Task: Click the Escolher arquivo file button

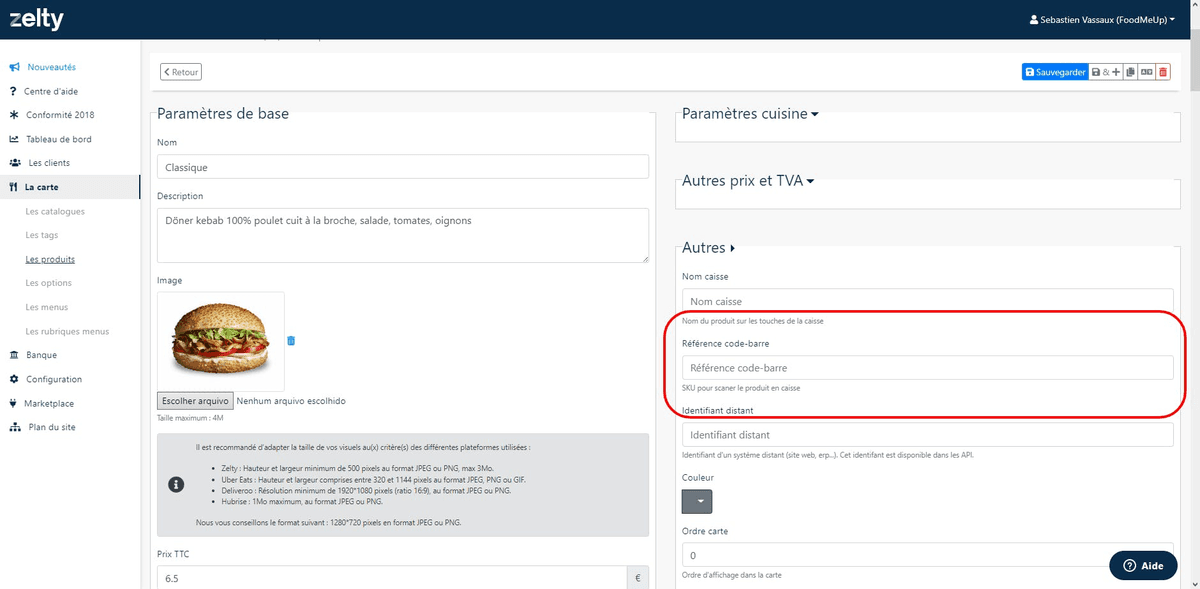Action: coord(195,401)
